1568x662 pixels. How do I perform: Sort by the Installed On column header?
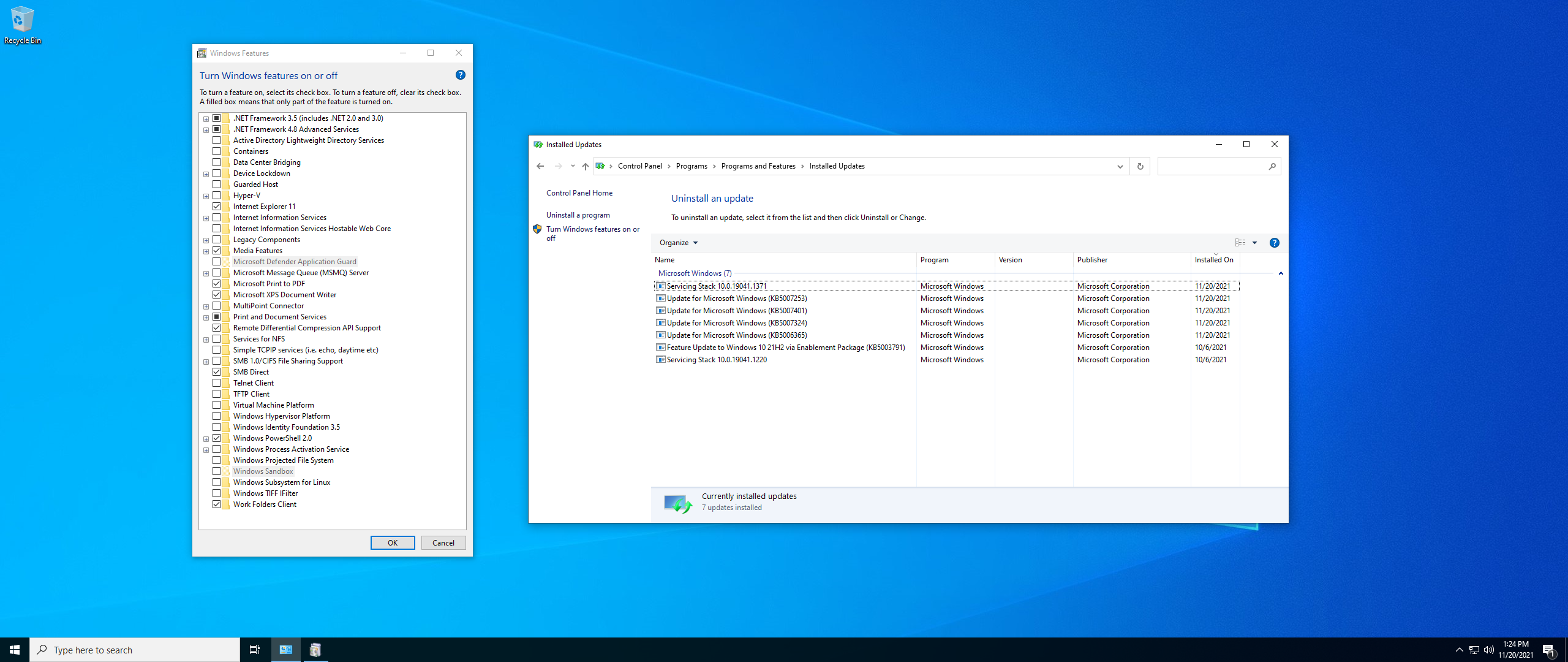click(x=1215, y=260)
